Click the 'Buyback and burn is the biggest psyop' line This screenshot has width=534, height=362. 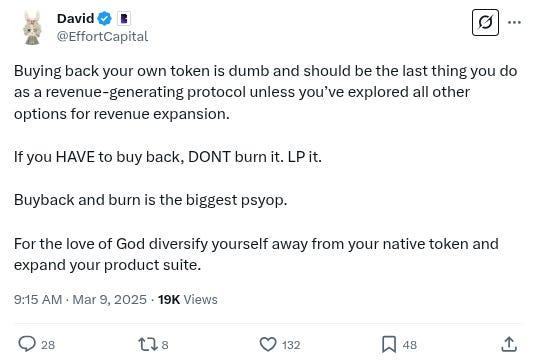151,200
